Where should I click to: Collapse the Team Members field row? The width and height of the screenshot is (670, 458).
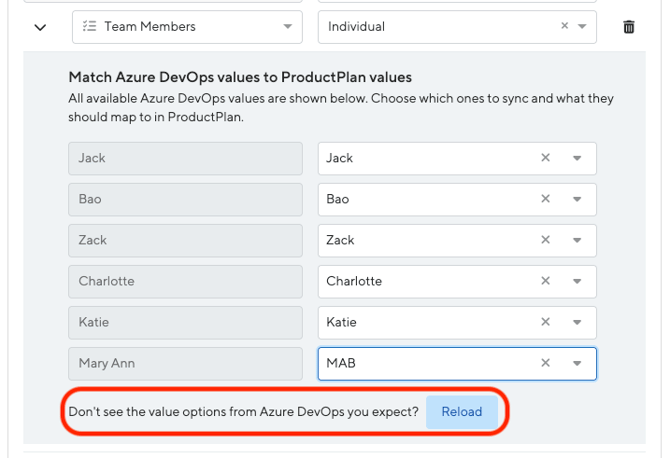tap(40, 27)
